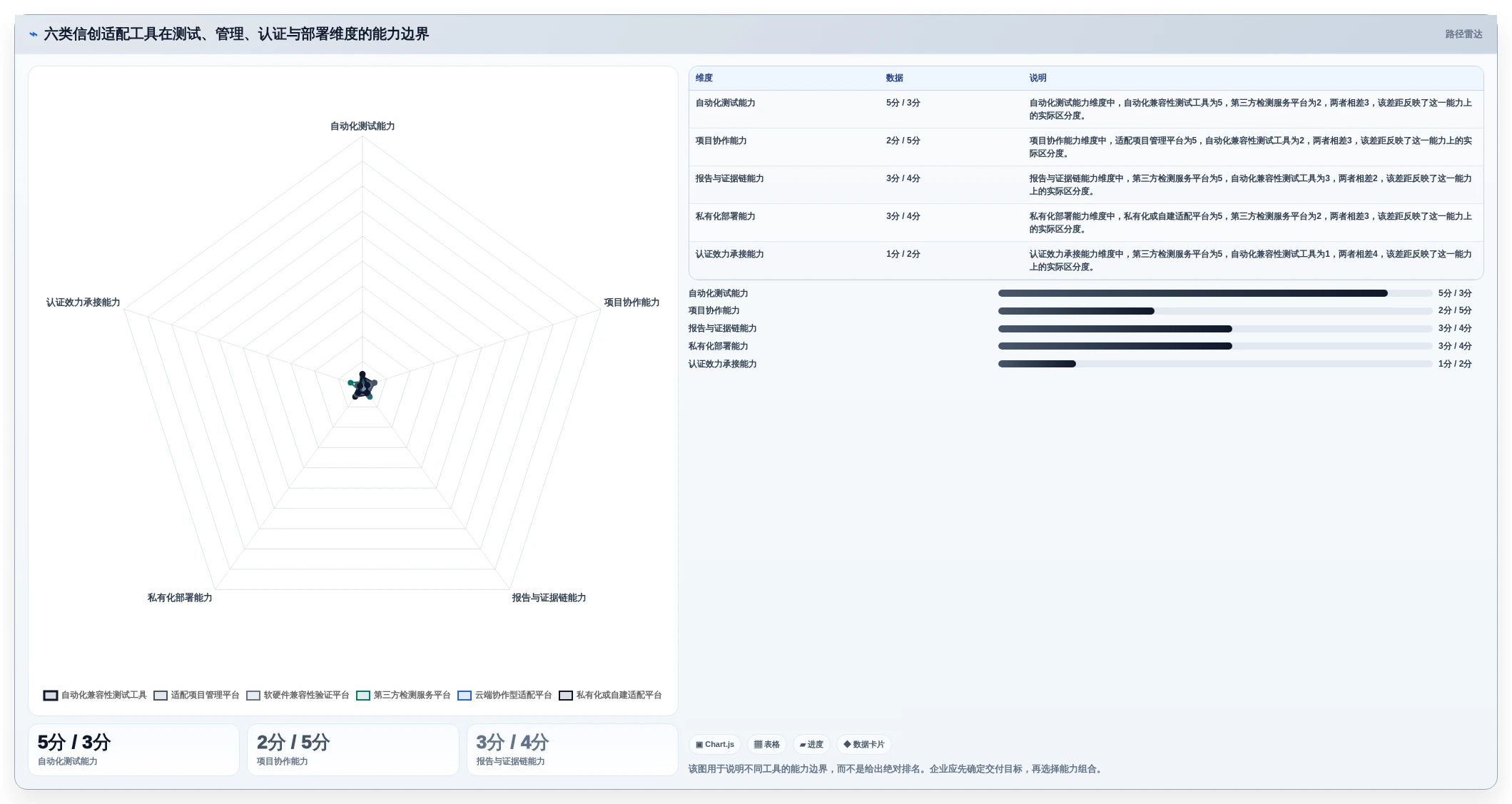
Task: Click 报告与证据链能力 progress bar
Action: click(x=1215, y=329)
